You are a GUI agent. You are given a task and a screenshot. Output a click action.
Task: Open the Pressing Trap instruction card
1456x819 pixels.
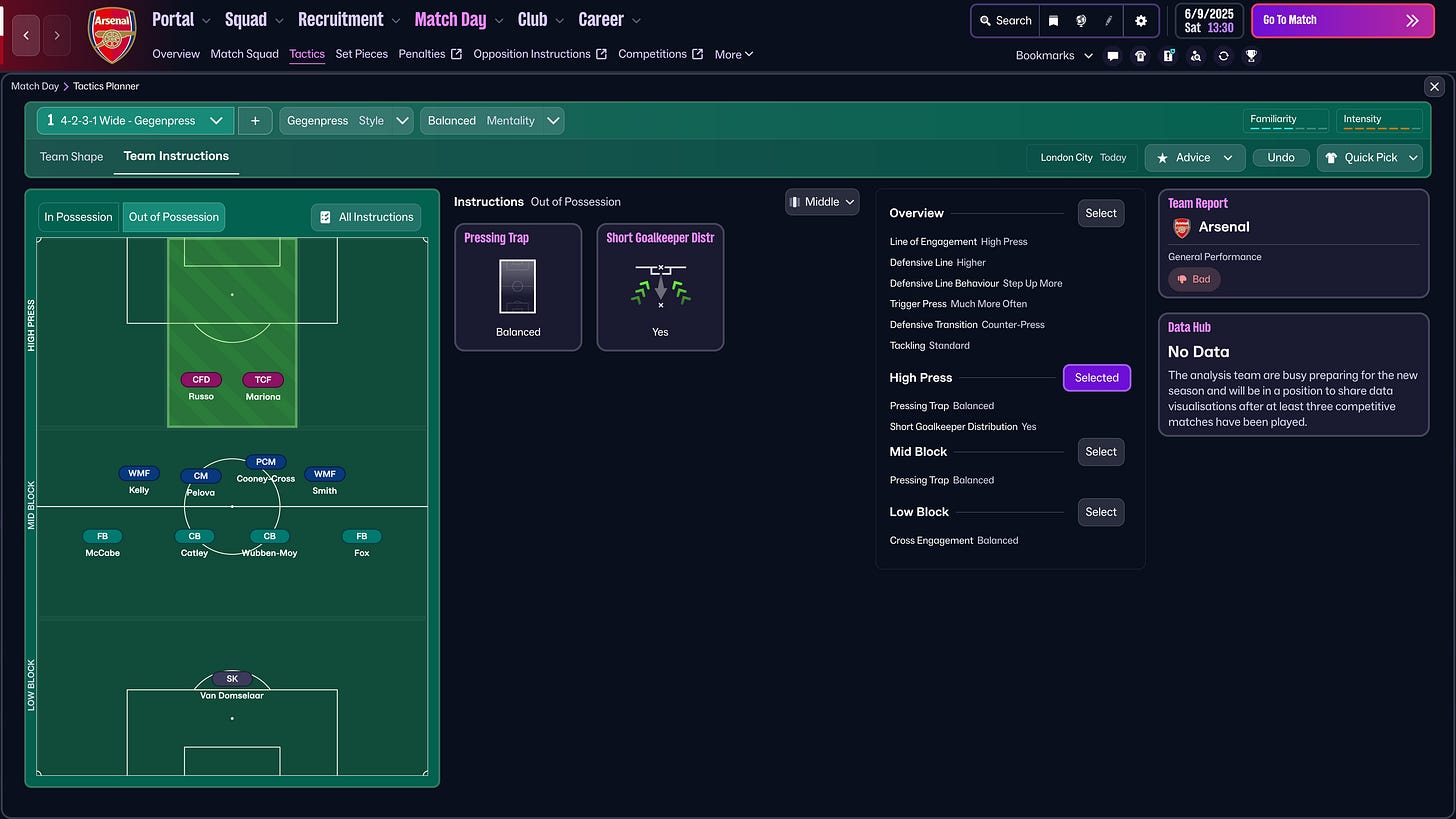click(x=518, y=287)
